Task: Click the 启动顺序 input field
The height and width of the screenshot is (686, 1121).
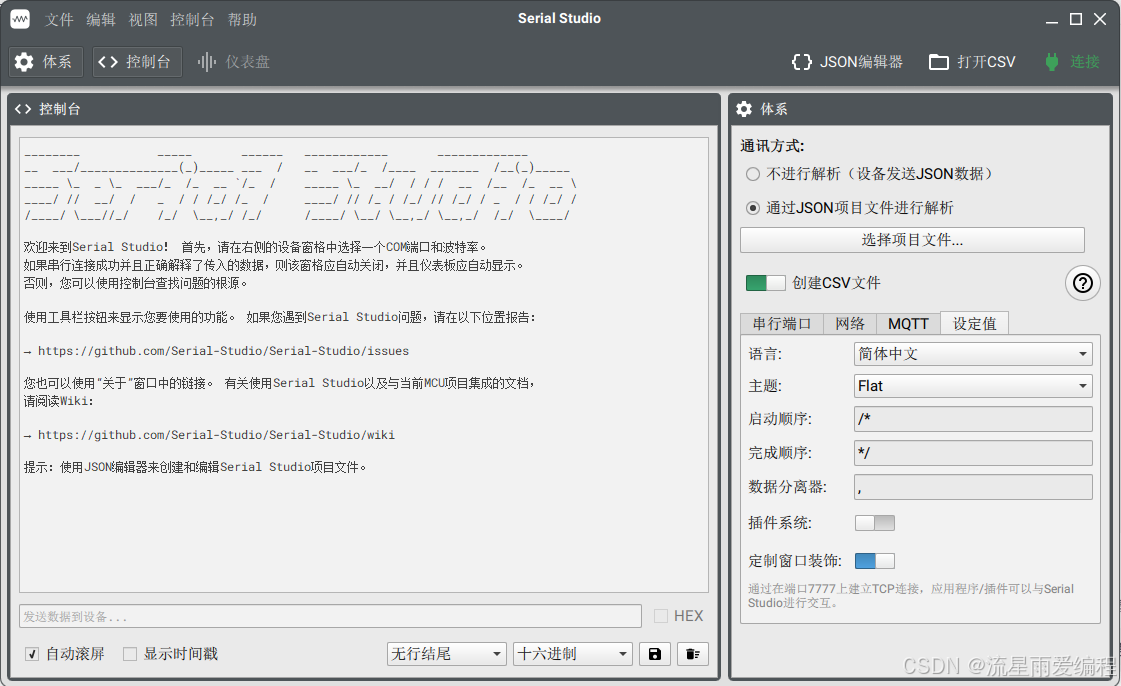Action: tap(973, 419)
